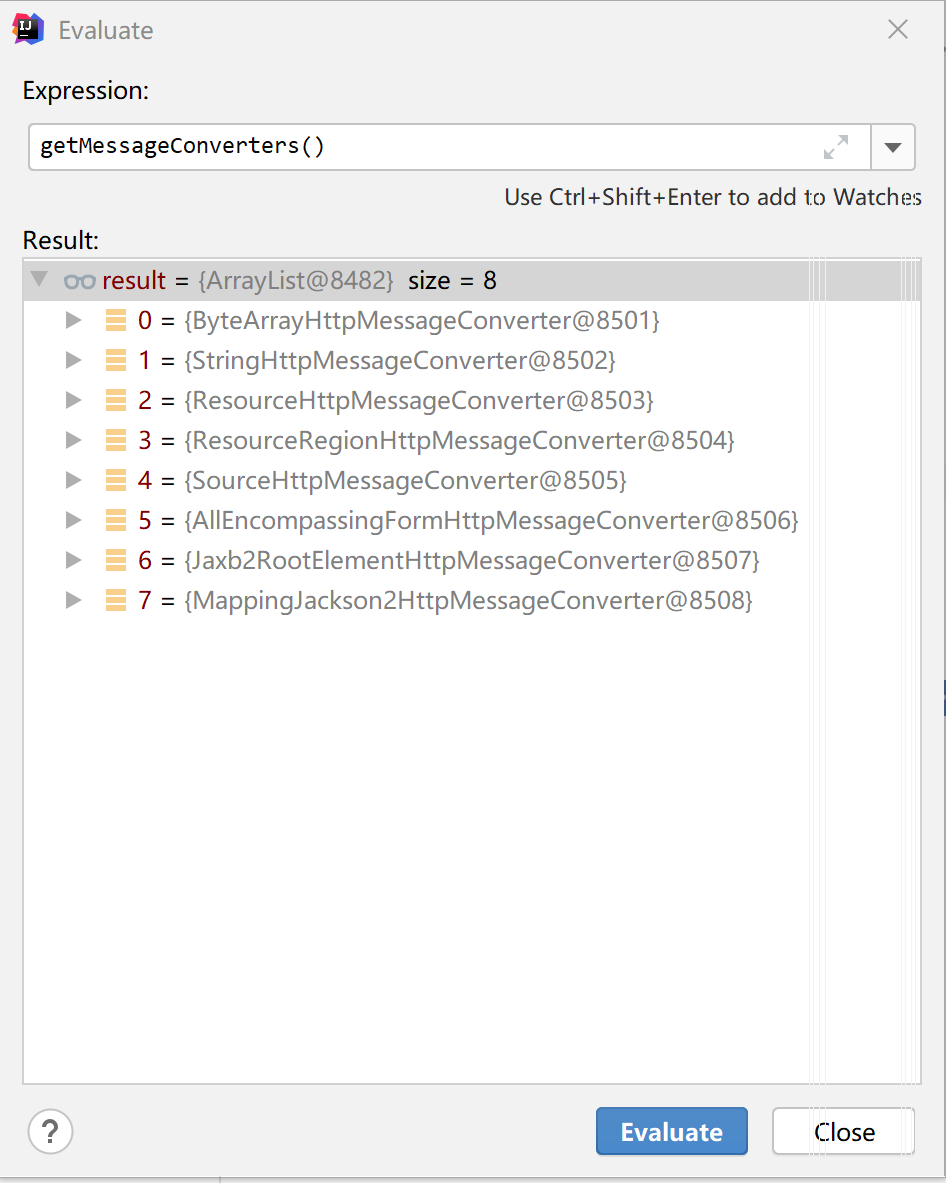The image size is (946, 1183).
Task: Click the field icon of Jaxb2RootElementHttpMessageConverter entry
Action: pyautogui.click(x=116, y=561)
